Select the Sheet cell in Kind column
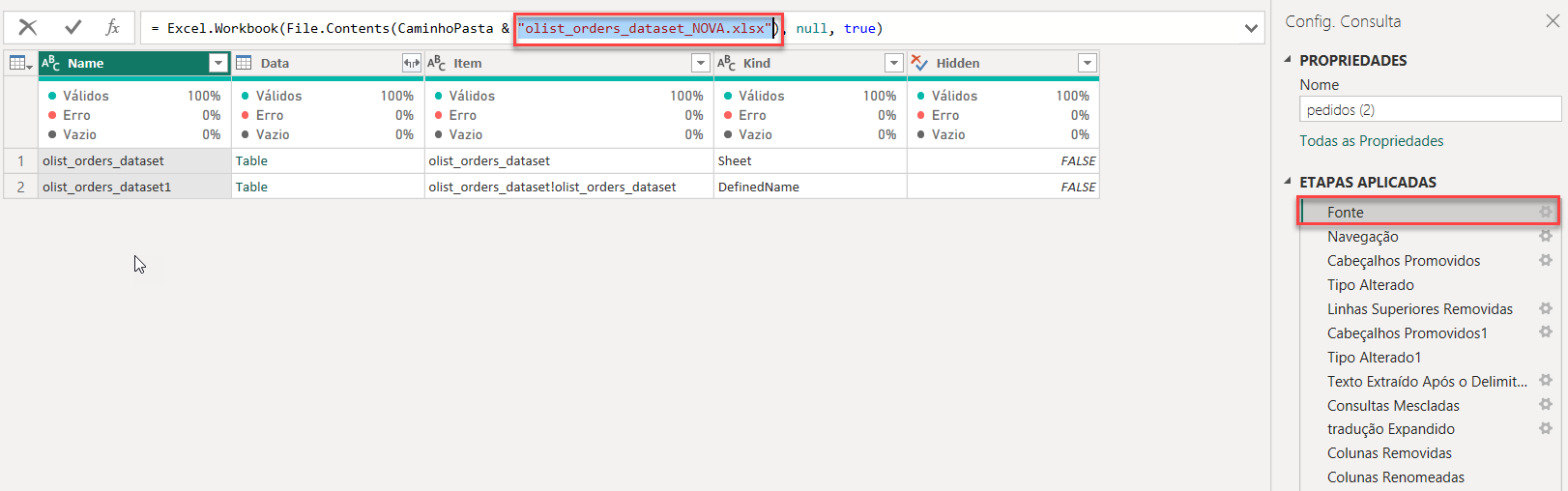This screenshot has height=491, width=1568. [810, 160]
